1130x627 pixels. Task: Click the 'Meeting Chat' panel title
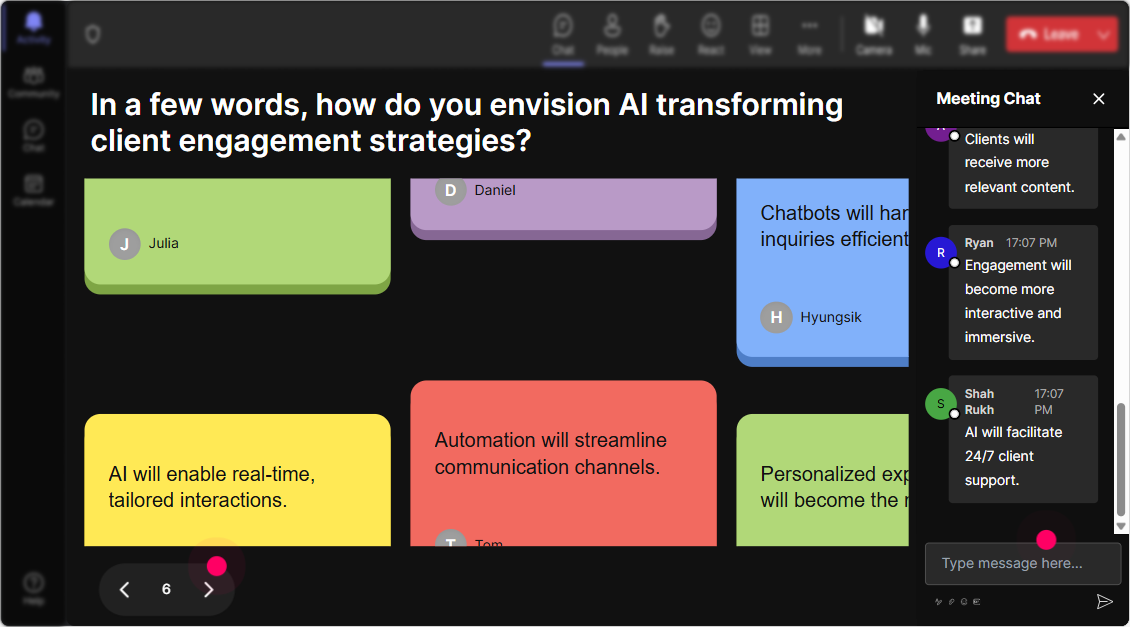988,99
